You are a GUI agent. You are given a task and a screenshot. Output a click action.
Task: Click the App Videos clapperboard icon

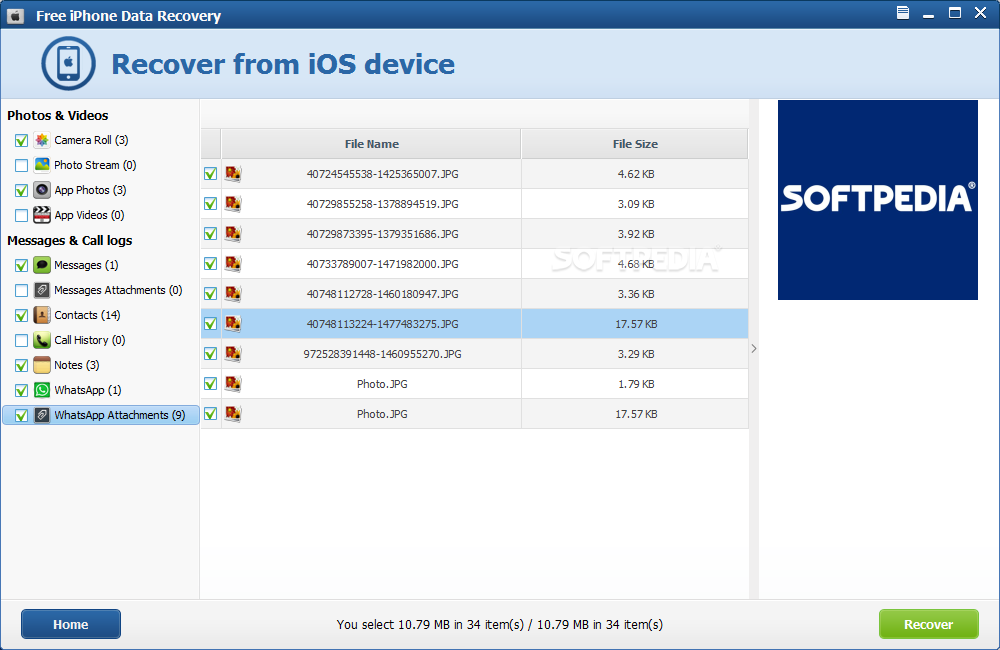click(x=42, y=215)
